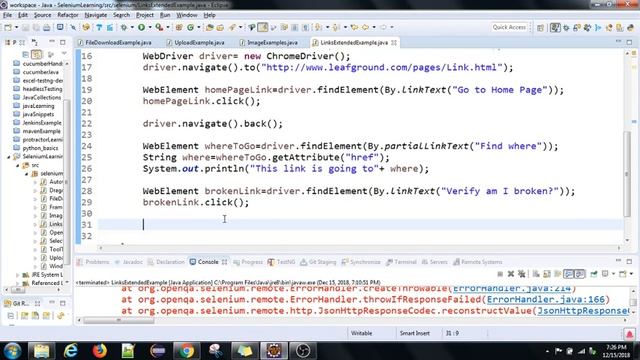This screenshot has width=640, height=360.
Task: Open the JsonHttpResponse stack trace link
Action: tap(583, 311)
